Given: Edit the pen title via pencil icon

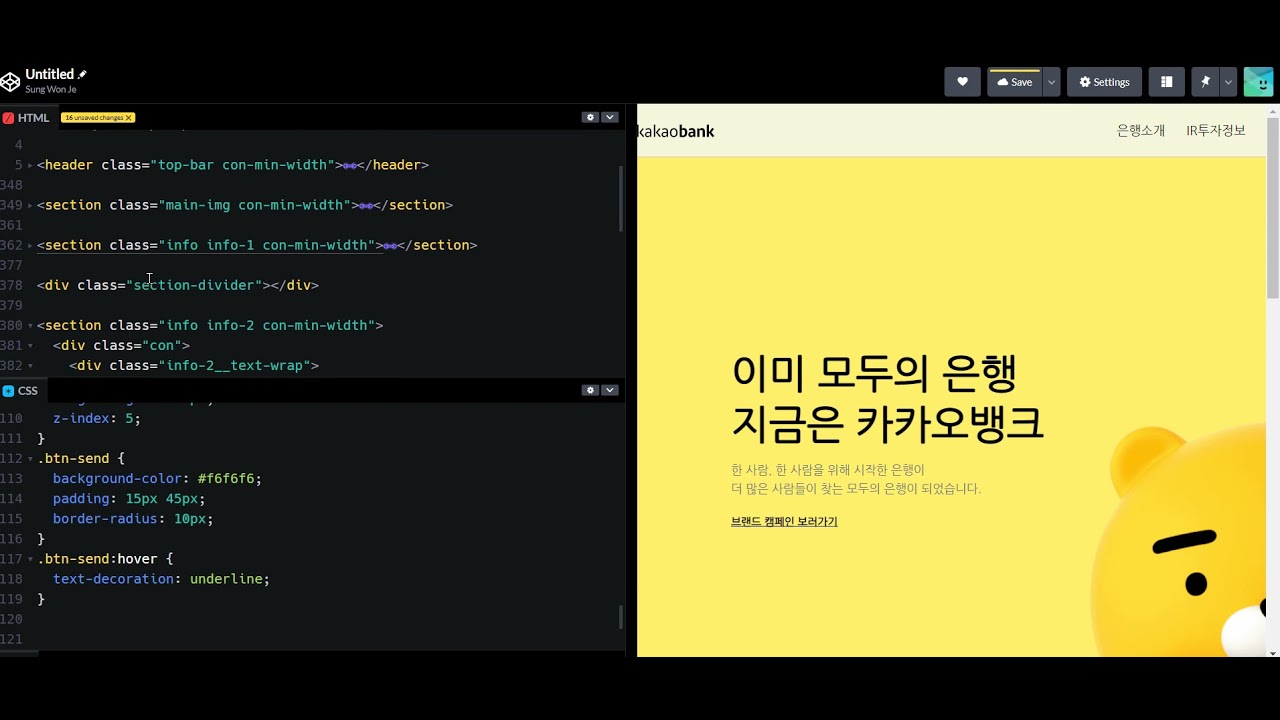Looking at the screenshot, I should pos(82,74).
